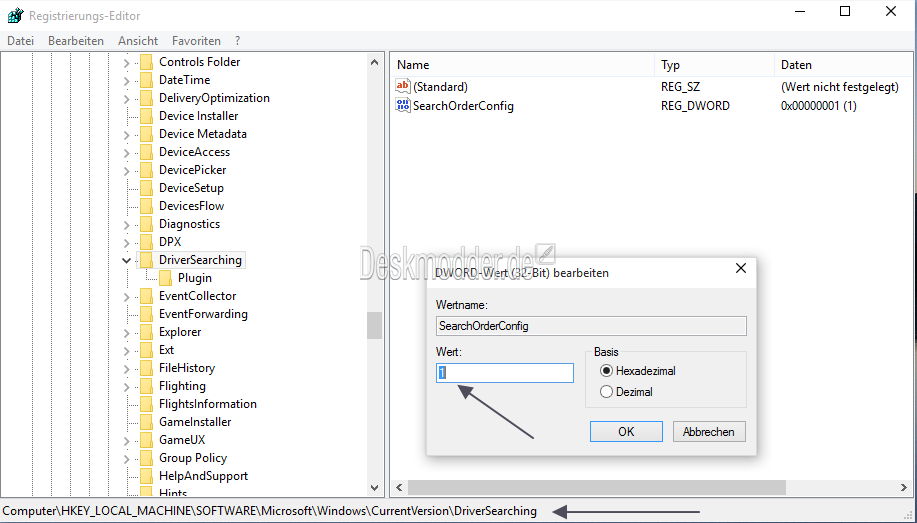Click the DateTime folder icon
The height and width of the screenshot is (523, 917).
coord(147,80)
